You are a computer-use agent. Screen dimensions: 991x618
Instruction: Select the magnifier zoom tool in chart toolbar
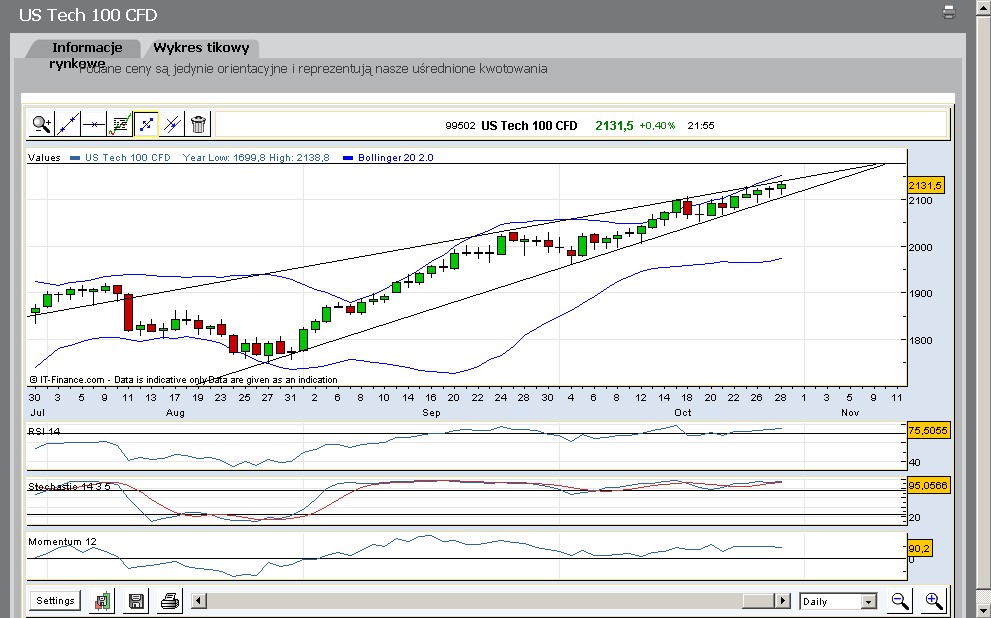pos(41,124)
